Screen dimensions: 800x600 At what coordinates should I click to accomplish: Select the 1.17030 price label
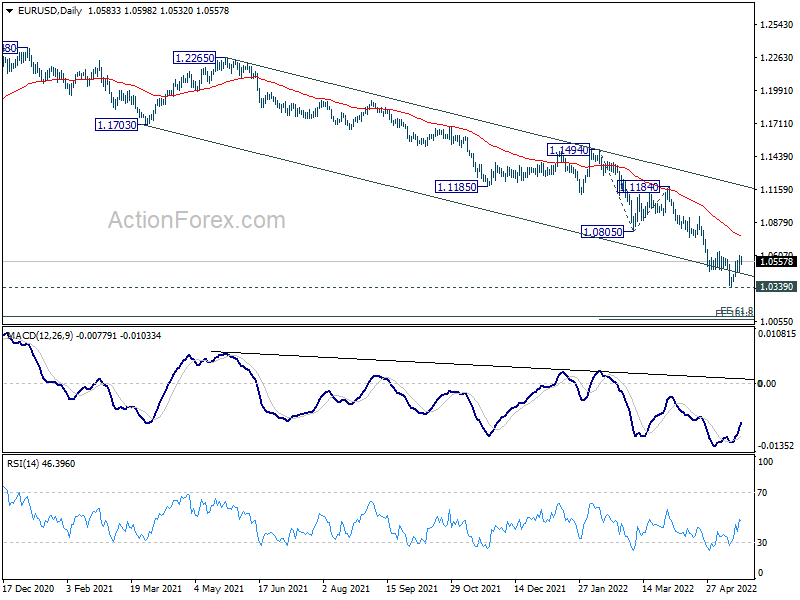point(117,125)
